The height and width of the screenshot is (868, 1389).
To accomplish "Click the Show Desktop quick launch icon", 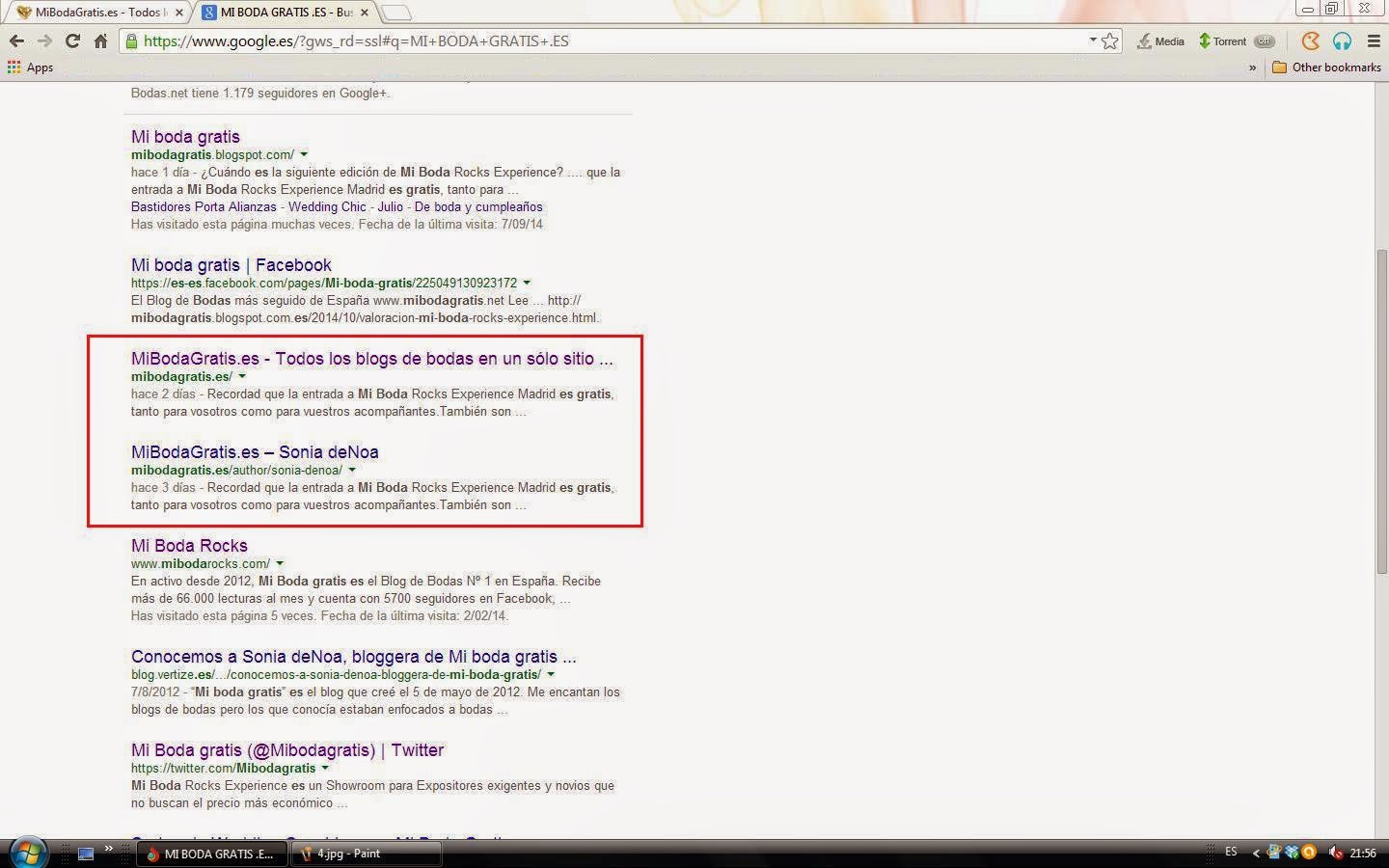I will click(x=86, y=854).
